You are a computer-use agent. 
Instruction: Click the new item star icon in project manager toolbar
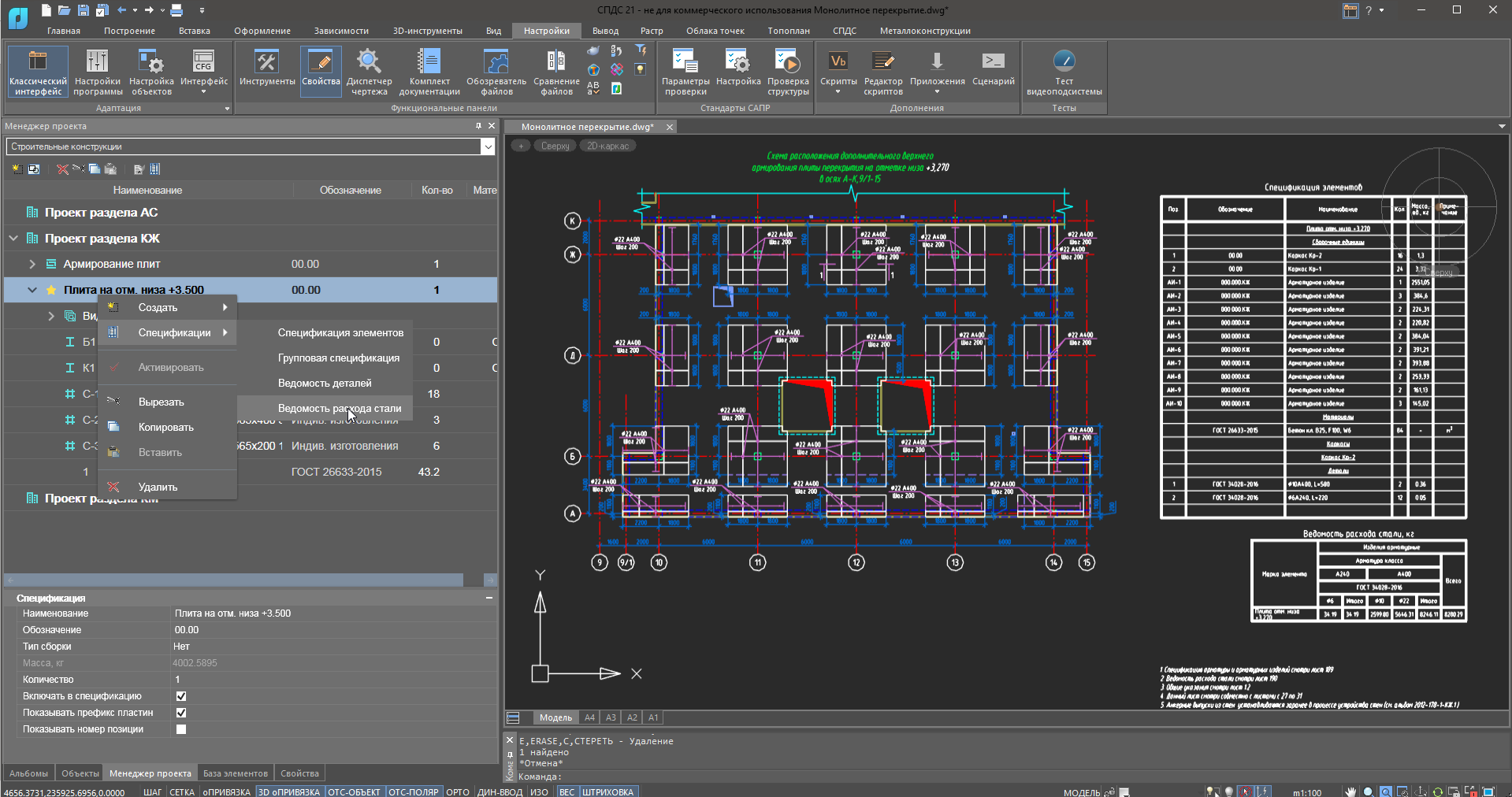coord(17,169)
